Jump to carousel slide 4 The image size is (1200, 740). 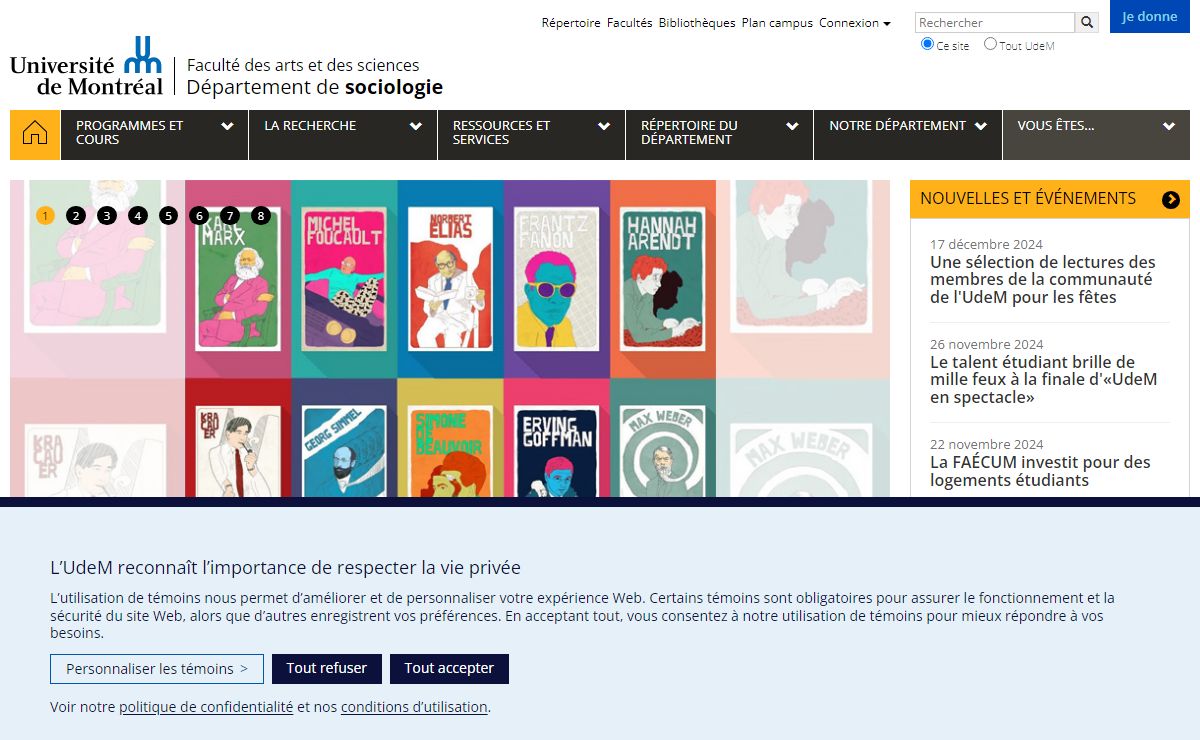click(x=138, y=215)
